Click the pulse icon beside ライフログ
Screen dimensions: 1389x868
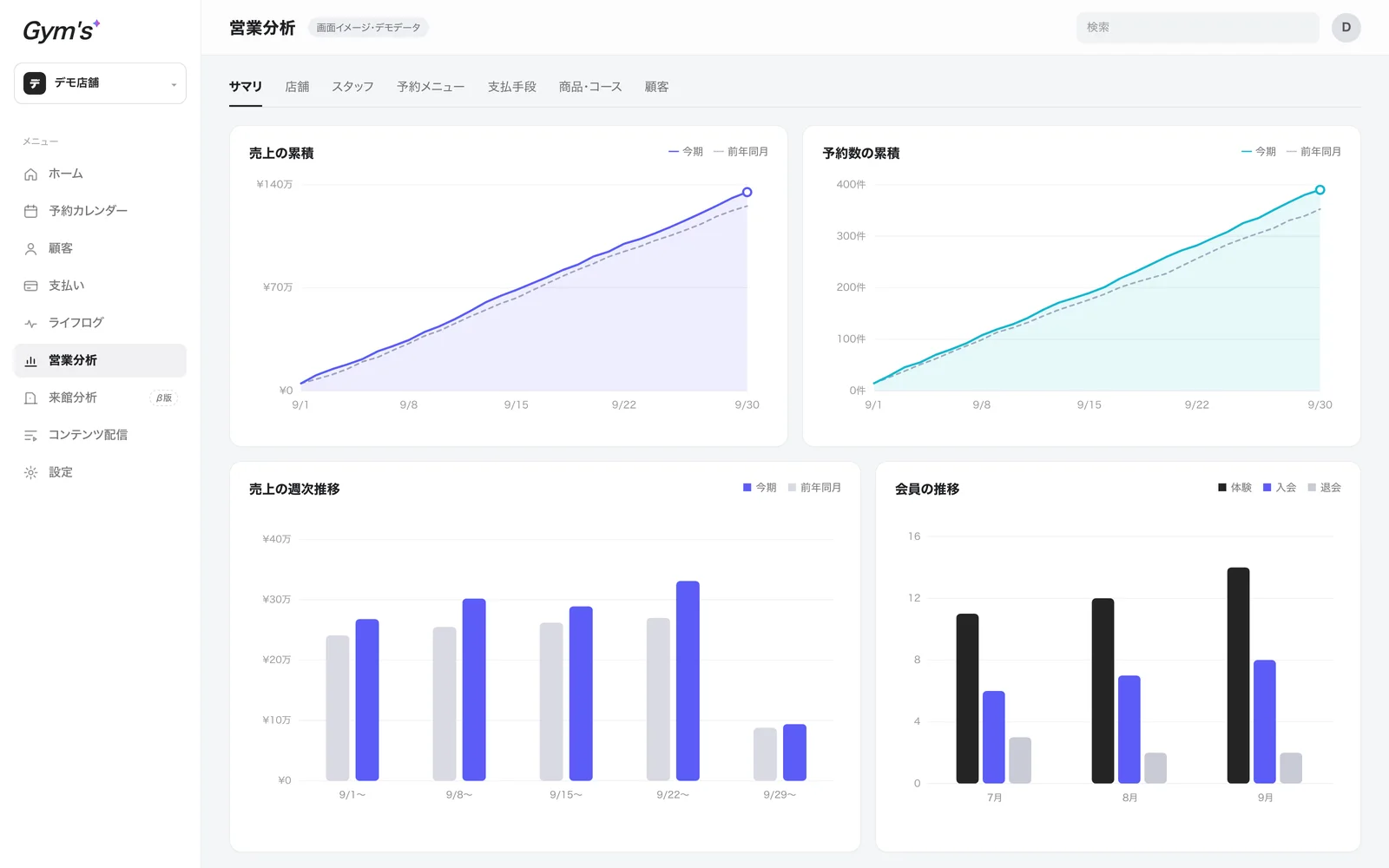point(31,323)
